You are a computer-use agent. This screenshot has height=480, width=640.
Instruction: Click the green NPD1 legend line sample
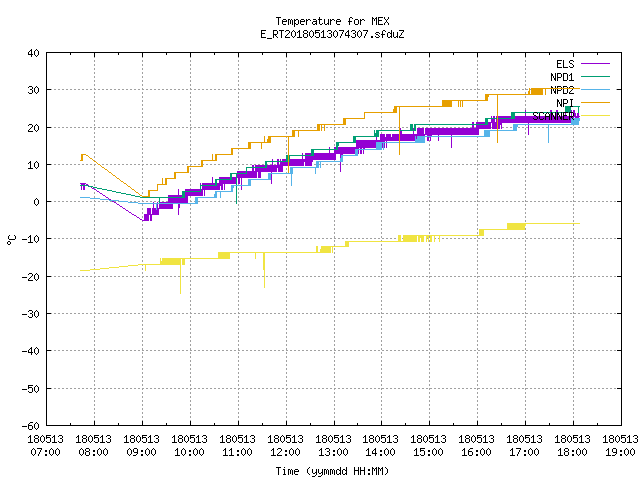coord(595,76)
